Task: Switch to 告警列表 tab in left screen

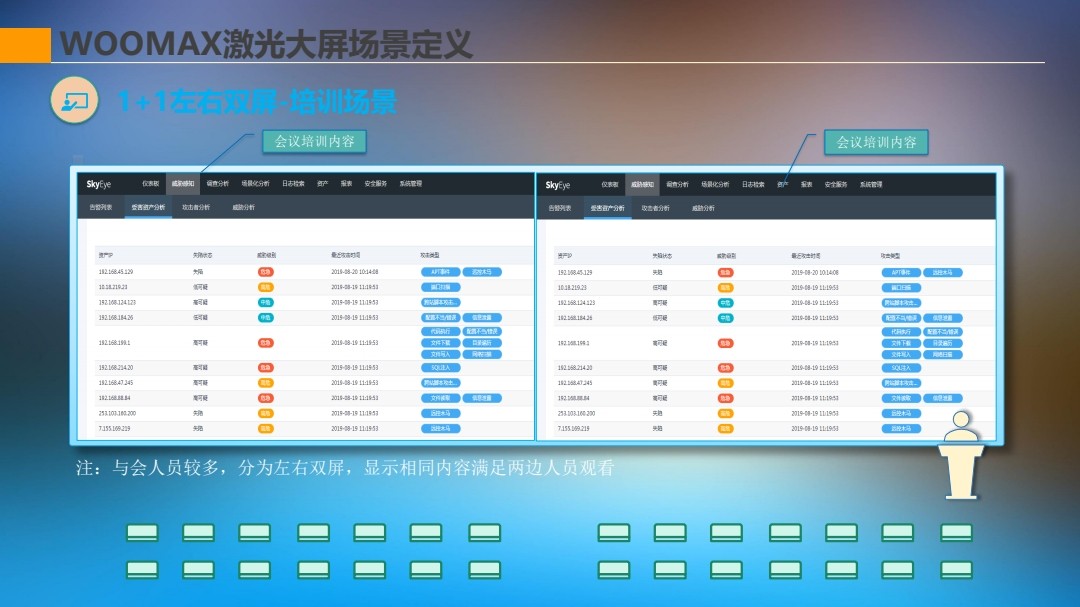Action: point(101,207)
